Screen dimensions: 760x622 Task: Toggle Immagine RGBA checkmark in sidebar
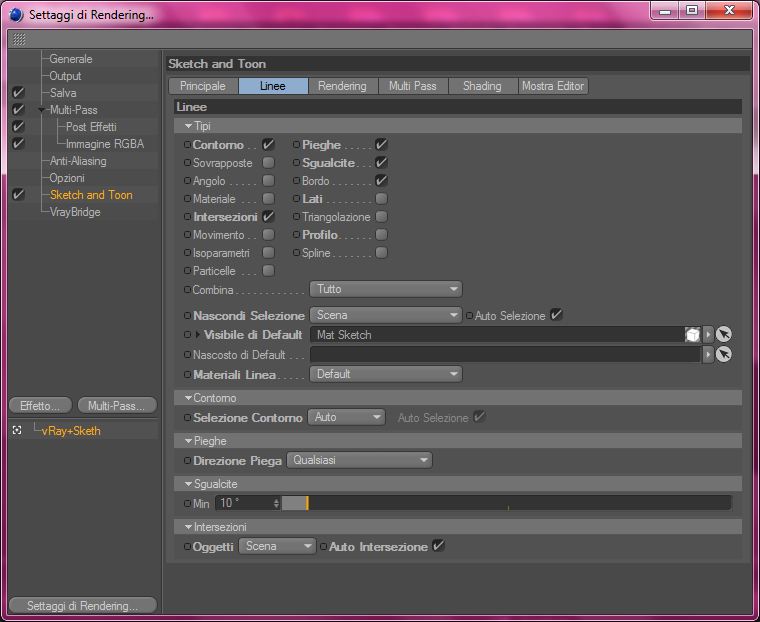coord(18,144)
